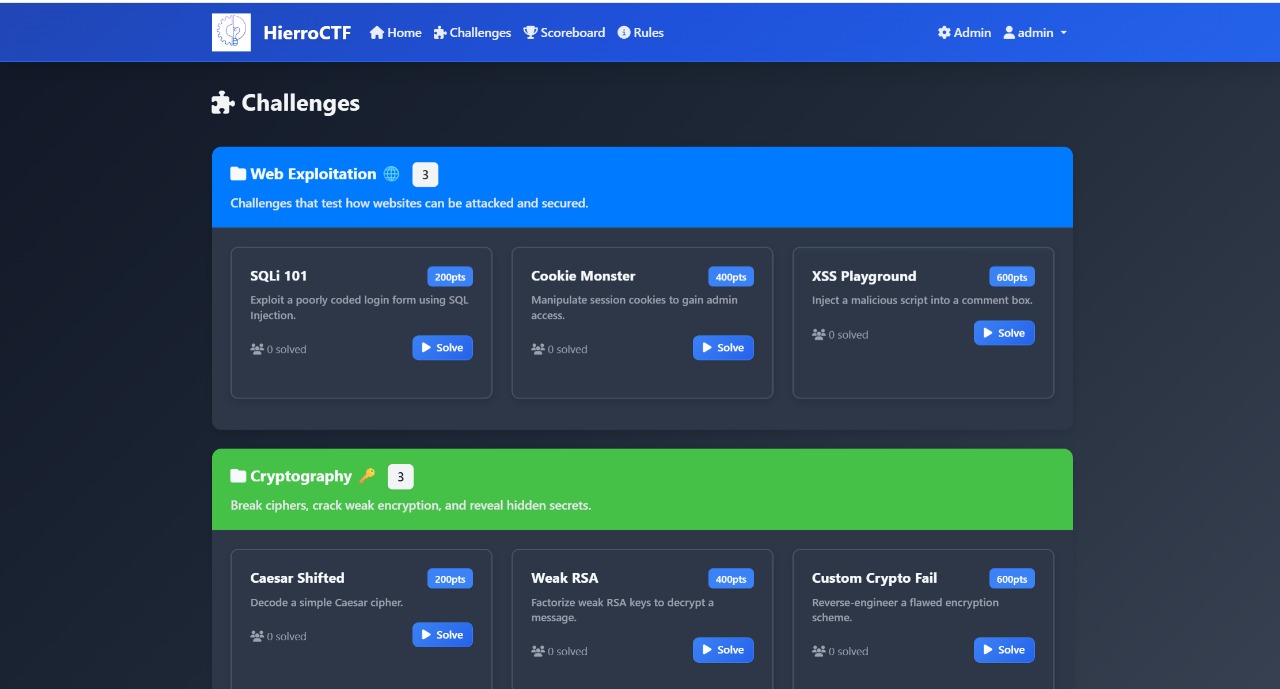Image resolution: width=1280 pixels, height=689 pixels.
Task: Click the 600pts badge on Custom Crypto Fail
Action: coord(1011,578)
